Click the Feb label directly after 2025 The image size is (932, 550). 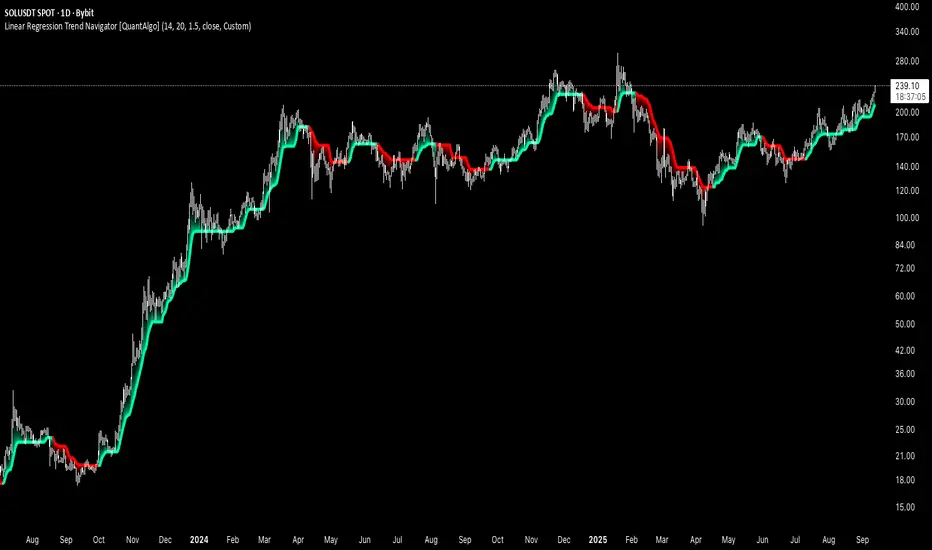click(631, 540)
